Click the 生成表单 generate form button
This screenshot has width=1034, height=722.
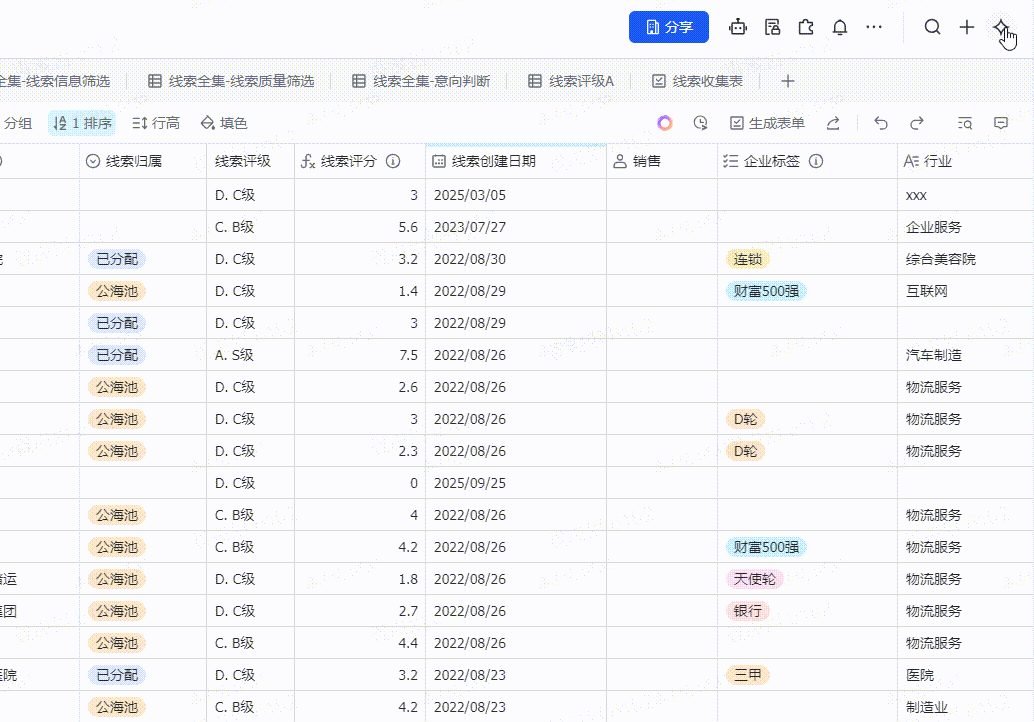tap(767, 123)
